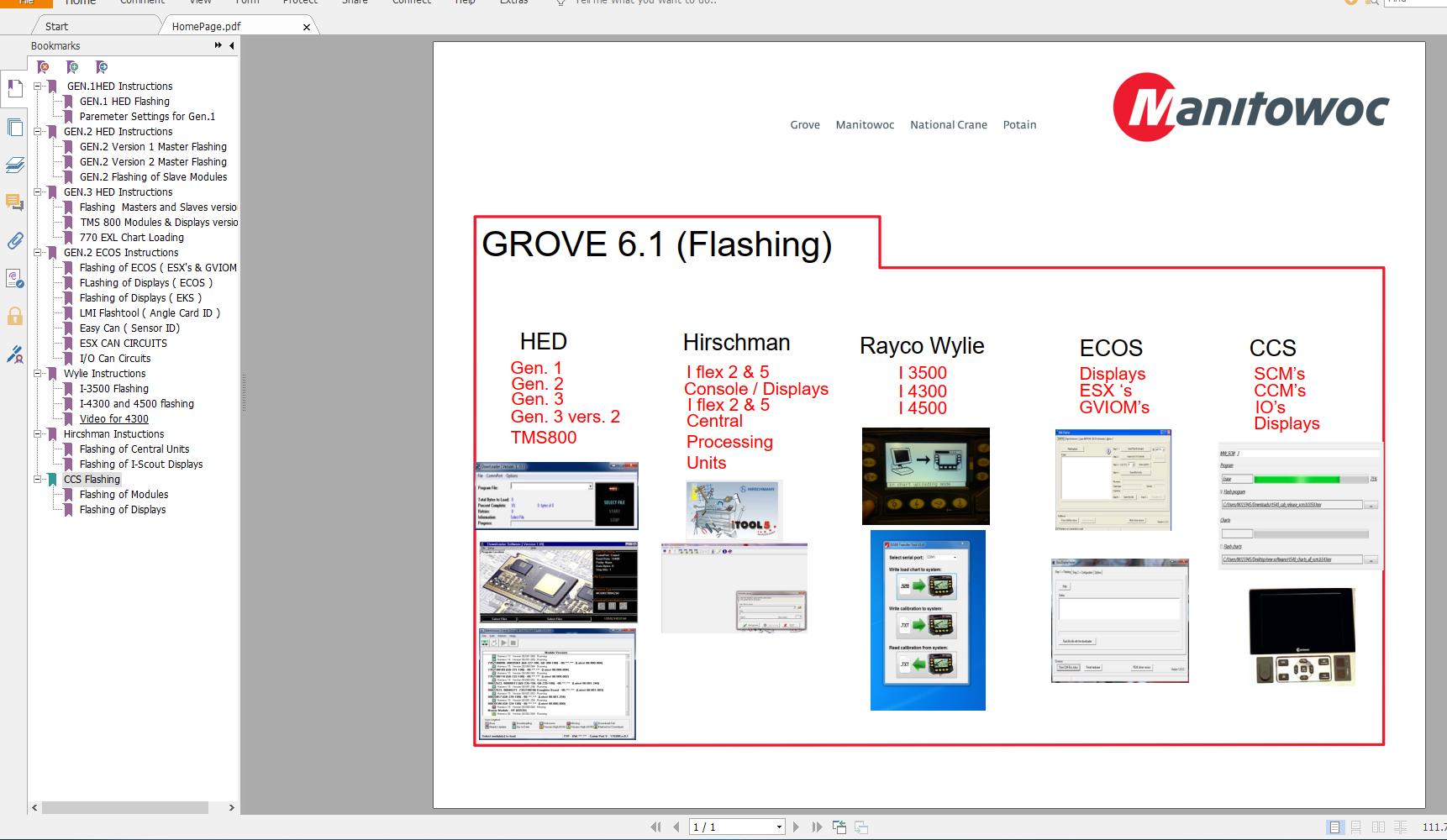The width and height of the screenshot is (1447, 840).
Task: Open the Layers sidebar panel
Action: pyautogui.click(x=14, y=165)
